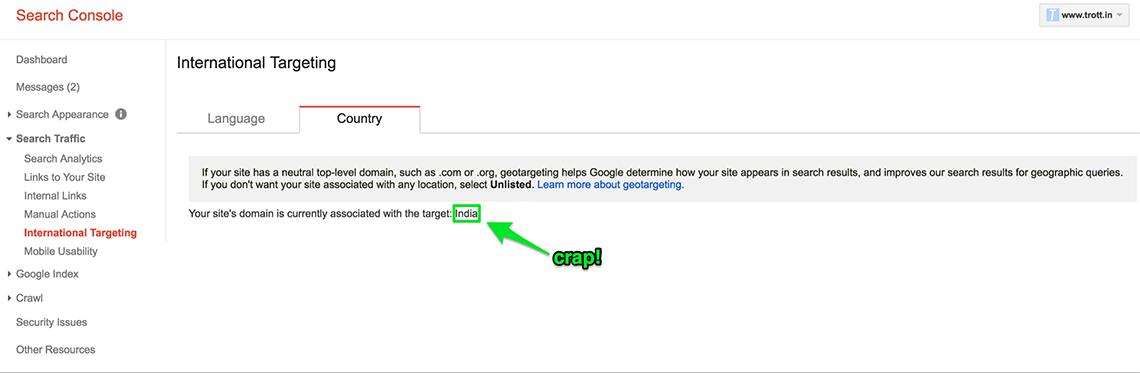
Task: Select the Country tab
Action: [359, 119]
